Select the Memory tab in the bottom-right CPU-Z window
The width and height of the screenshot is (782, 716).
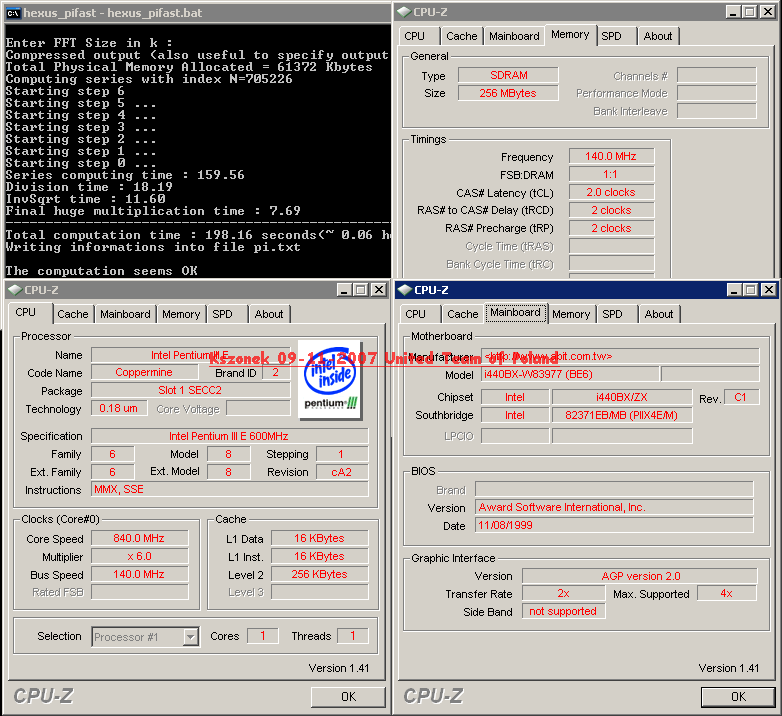click(x=571, y=314)
